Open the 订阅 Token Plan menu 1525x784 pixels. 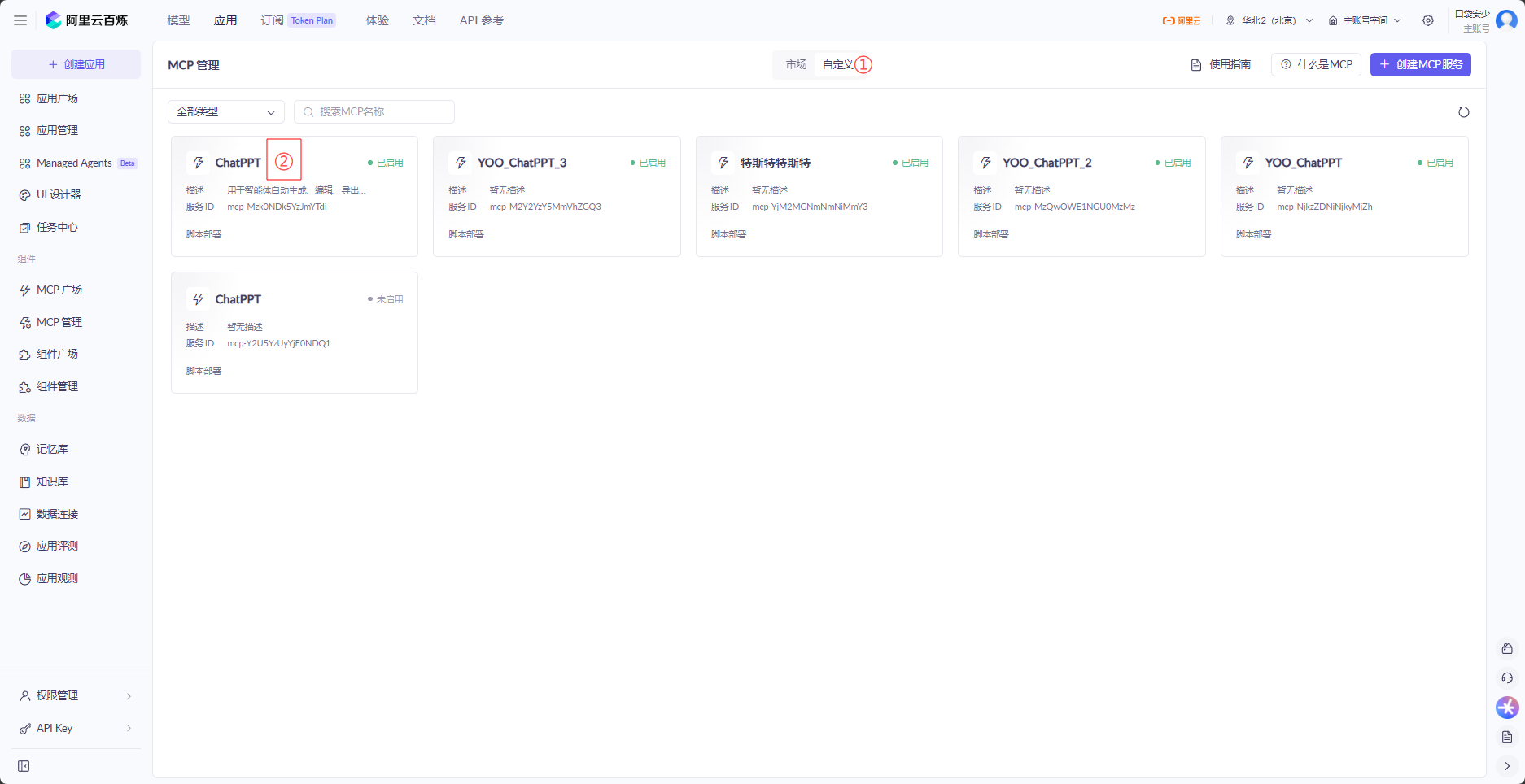(298, 20)
